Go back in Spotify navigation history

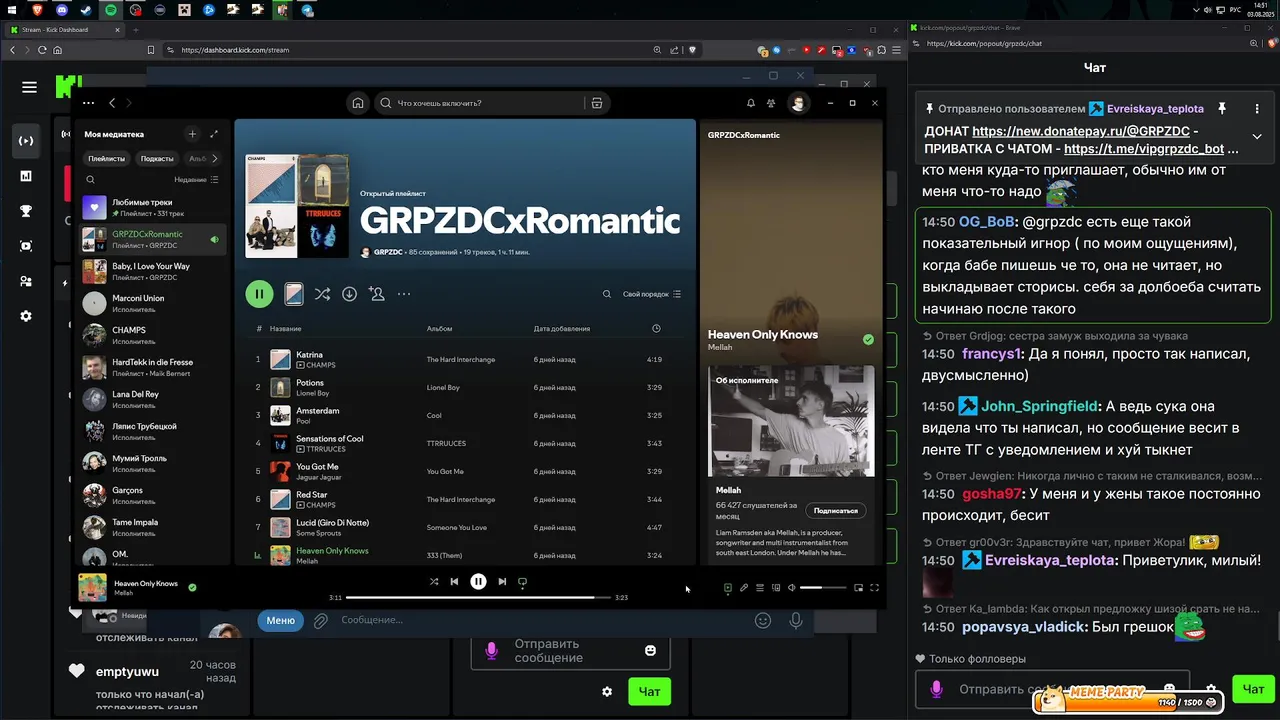(x=112, y=103)
